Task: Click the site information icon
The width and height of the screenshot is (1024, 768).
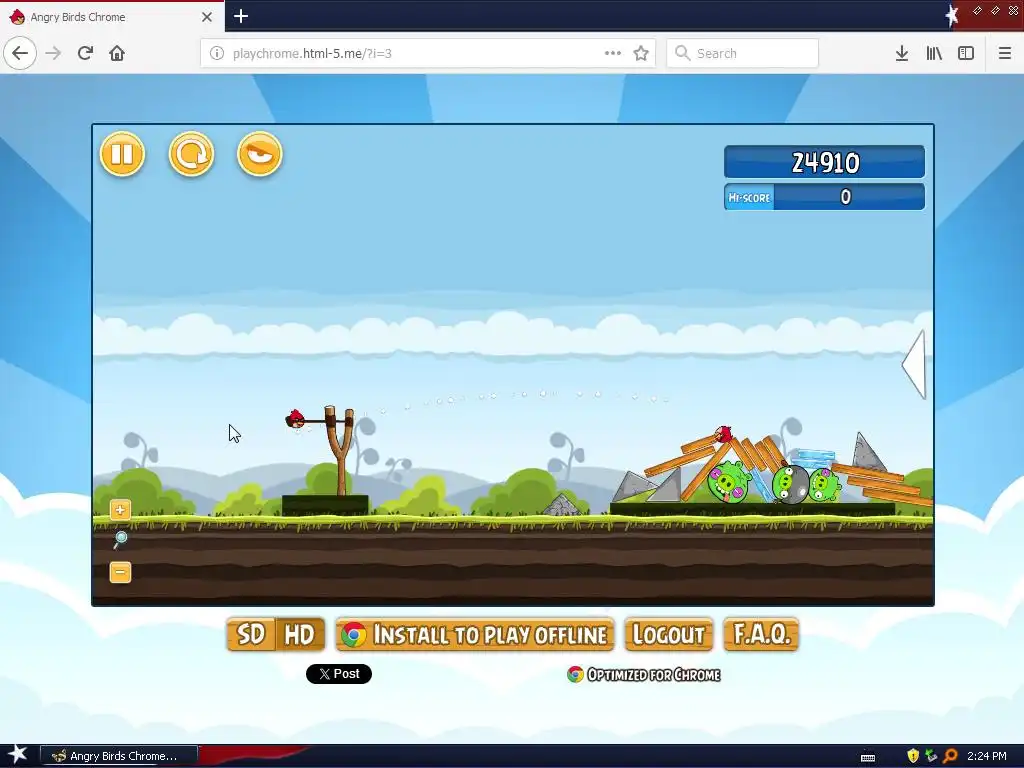Action: click(217, 54)
